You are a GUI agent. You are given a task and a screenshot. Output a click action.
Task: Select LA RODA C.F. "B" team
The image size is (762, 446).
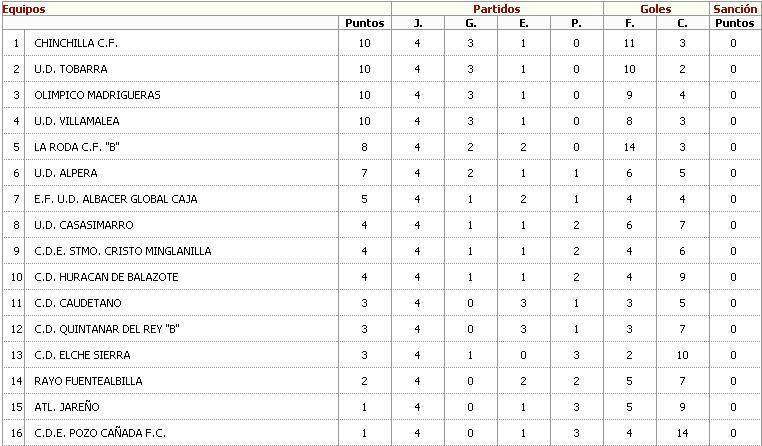coord(77,147)
